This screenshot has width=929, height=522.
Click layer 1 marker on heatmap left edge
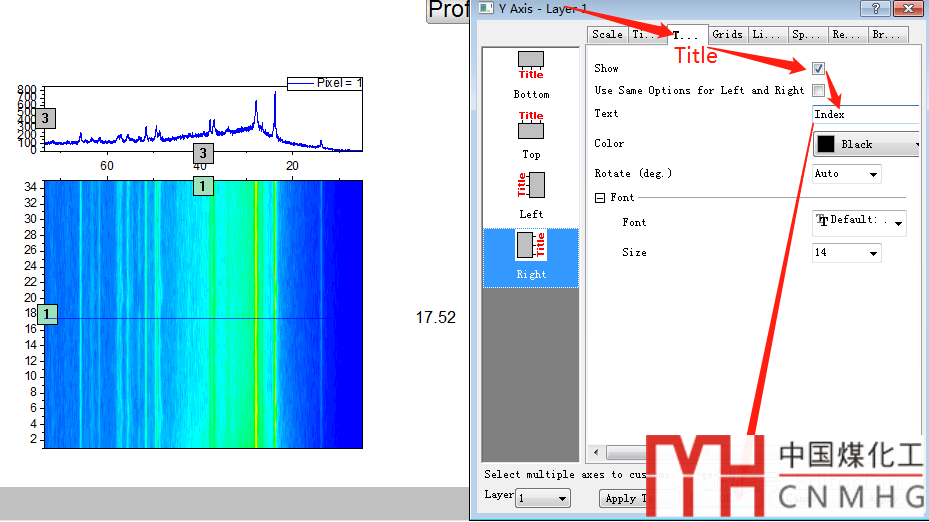click(48, 315)
